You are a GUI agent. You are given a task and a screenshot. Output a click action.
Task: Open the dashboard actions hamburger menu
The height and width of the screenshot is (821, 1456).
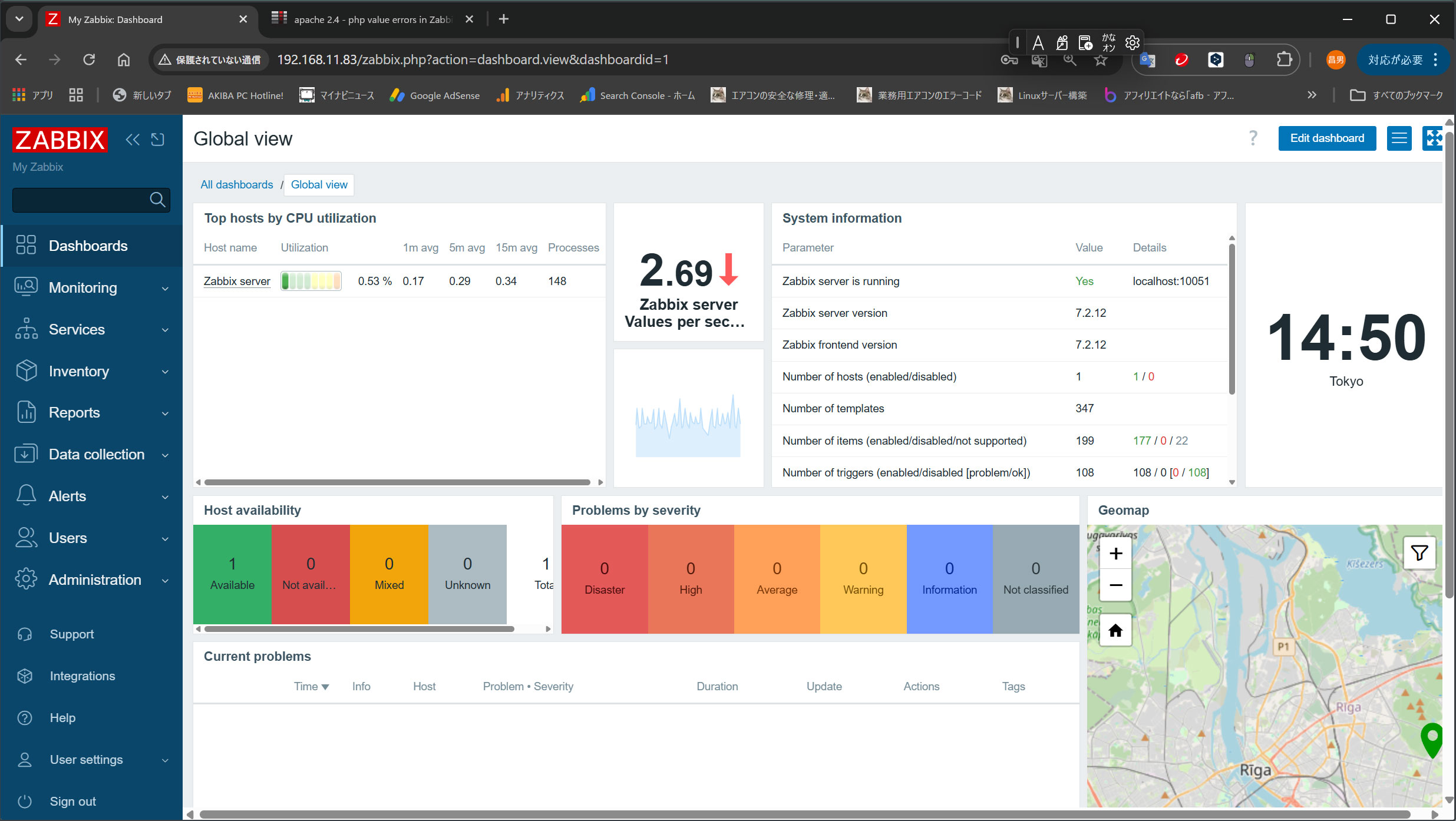point(1399,138)
